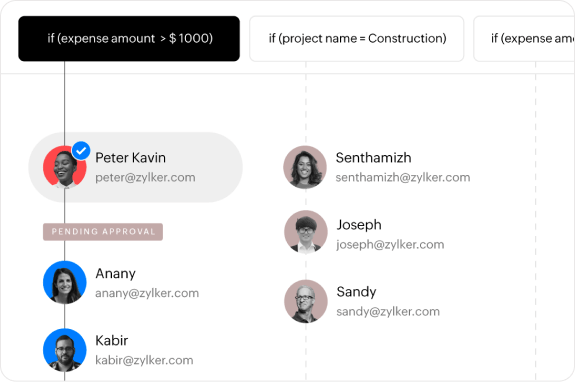The width and height of the screenshot is (575, 382).
Task: Click Peter Kavin's profile avatar
Action: click(65, 167)
